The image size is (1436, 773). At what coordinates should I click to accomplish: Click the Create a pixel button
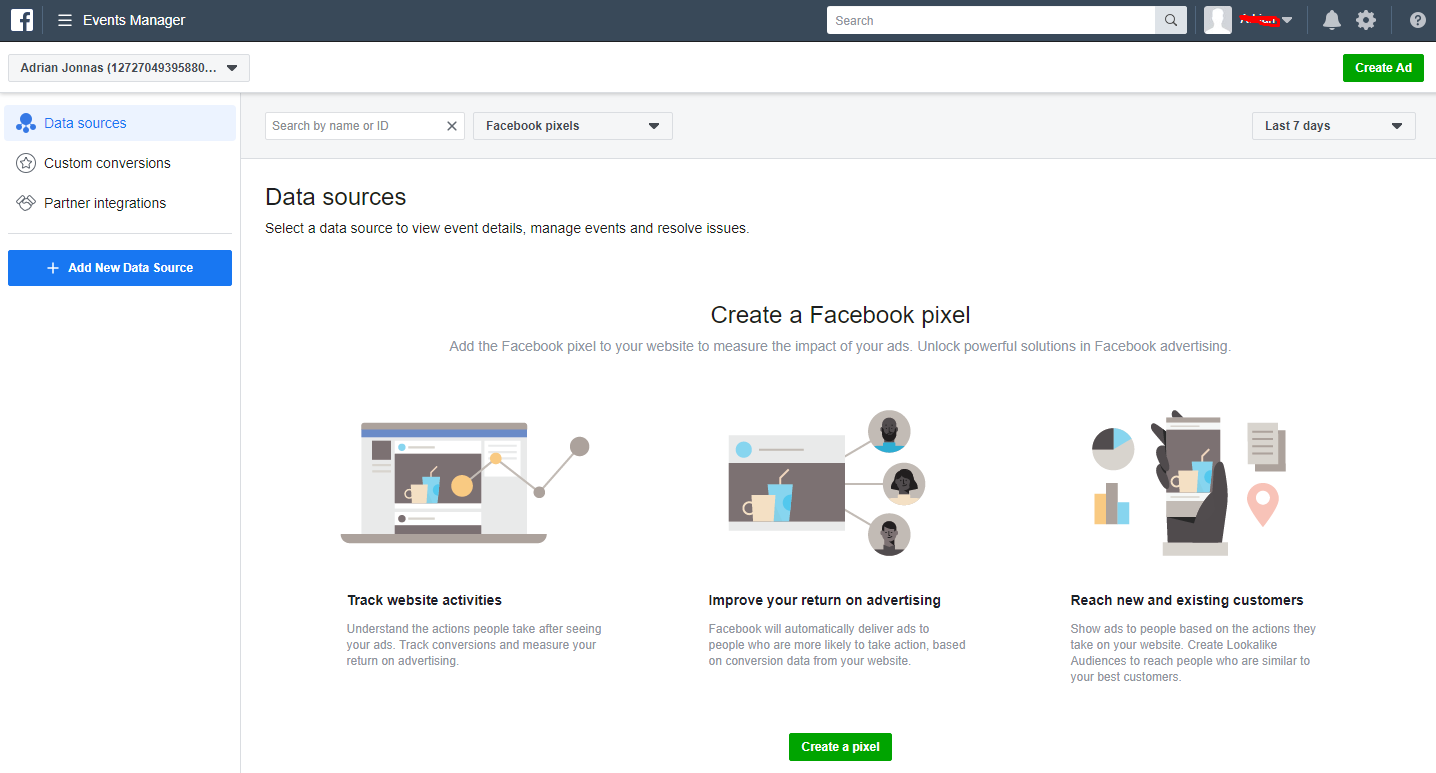[x=840, y=747]
